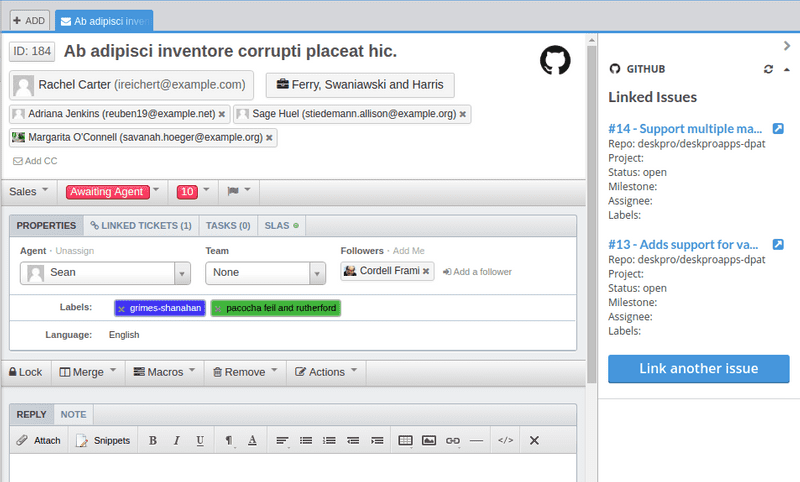Remove CC Adriana Jenkins
The image size is (800, 482).
[x=222, y=114]
